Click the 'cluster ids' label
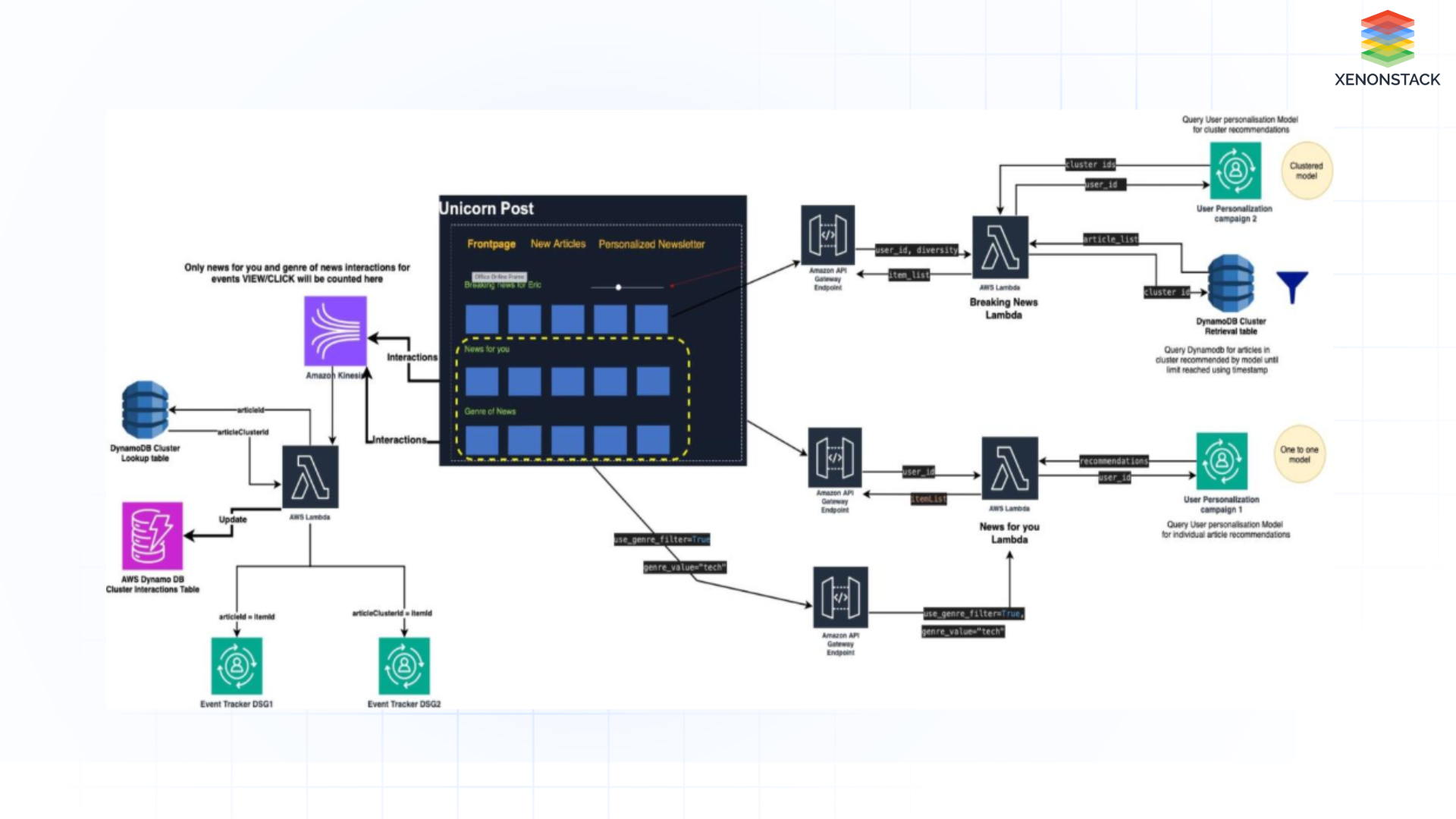 point(1090,165)
